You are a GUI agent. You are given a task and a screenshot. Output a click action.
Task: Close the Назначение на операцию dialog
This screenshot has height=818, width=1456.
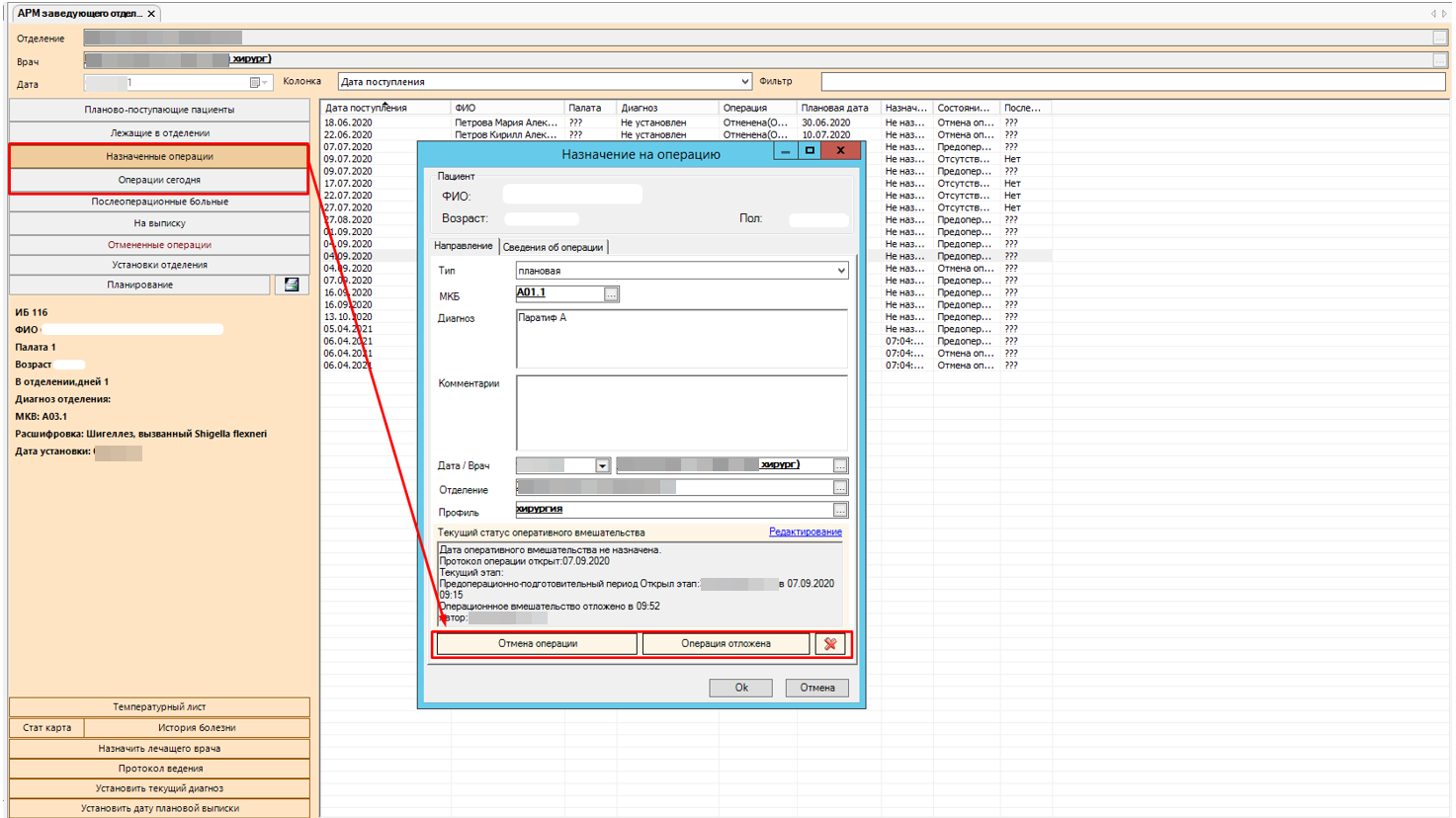[840, 151]
